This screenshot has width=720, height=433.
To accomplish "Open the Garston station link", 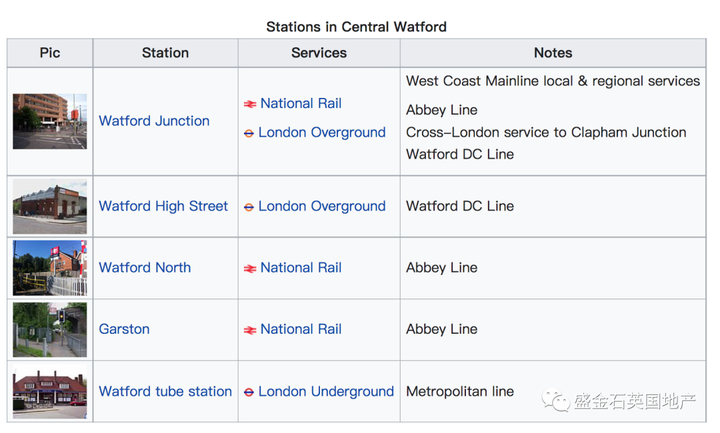I will [x=124, y=329].
